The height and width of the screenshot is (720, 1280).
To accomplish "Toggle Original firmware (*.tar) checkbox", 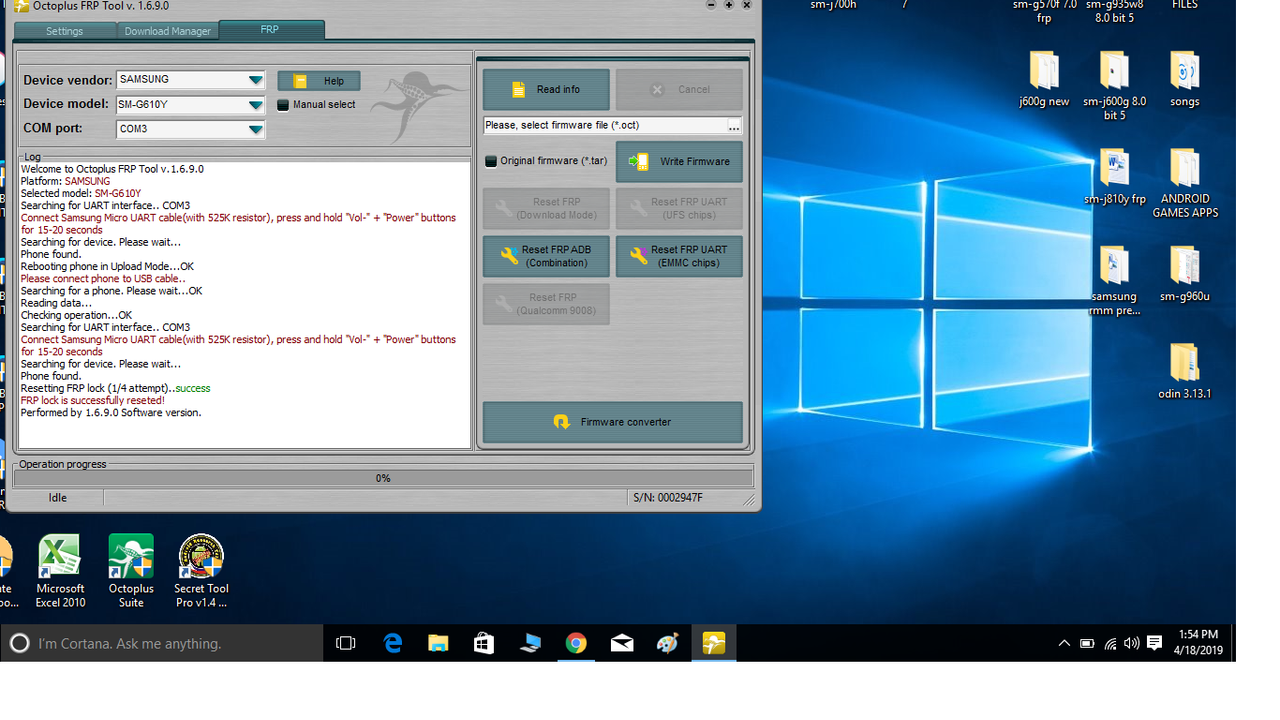I will [490, 161].
